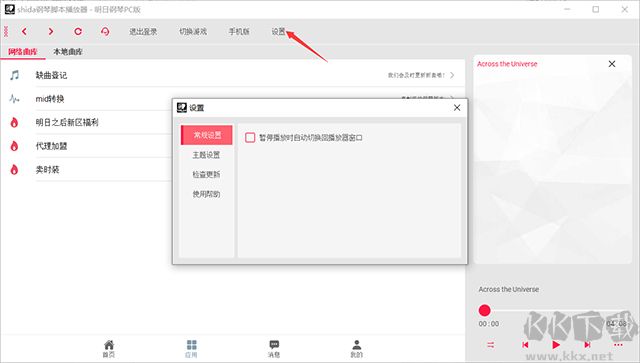This screenshot has width=640, height=363.
Task: Click the grey Across the Universe track name
Action: 509,289
